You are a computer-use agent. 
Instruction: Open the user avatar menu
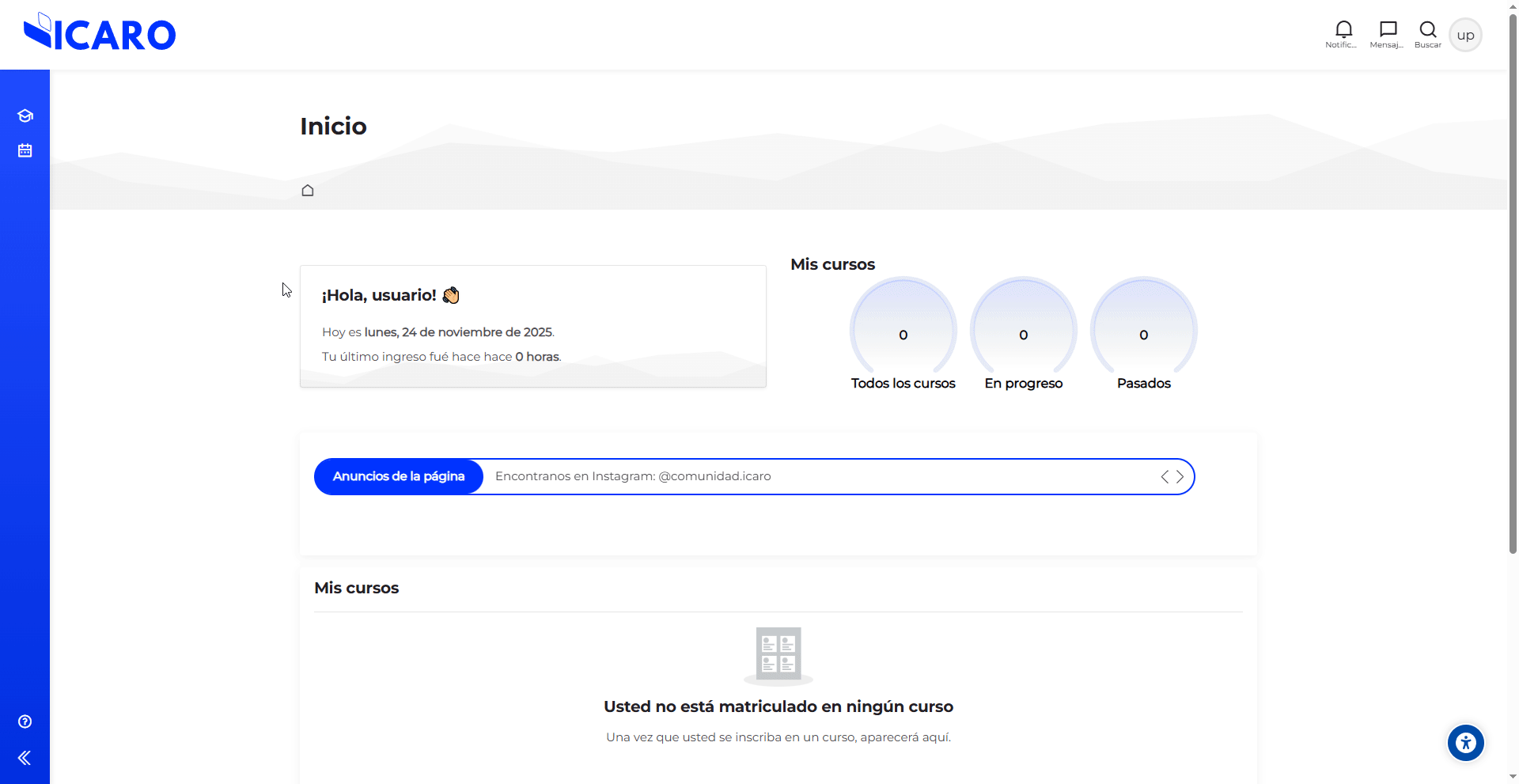click(x=1465, y=35)
